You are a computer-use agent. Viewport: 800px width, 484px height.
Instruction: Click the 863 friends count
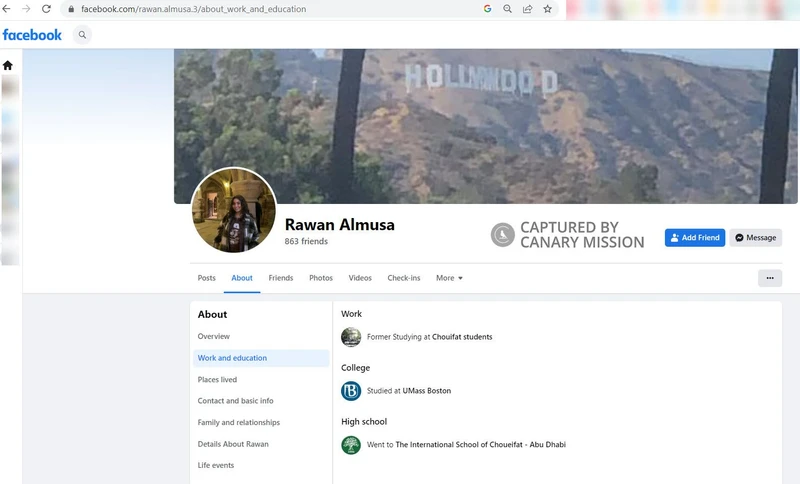click(306, 241)
